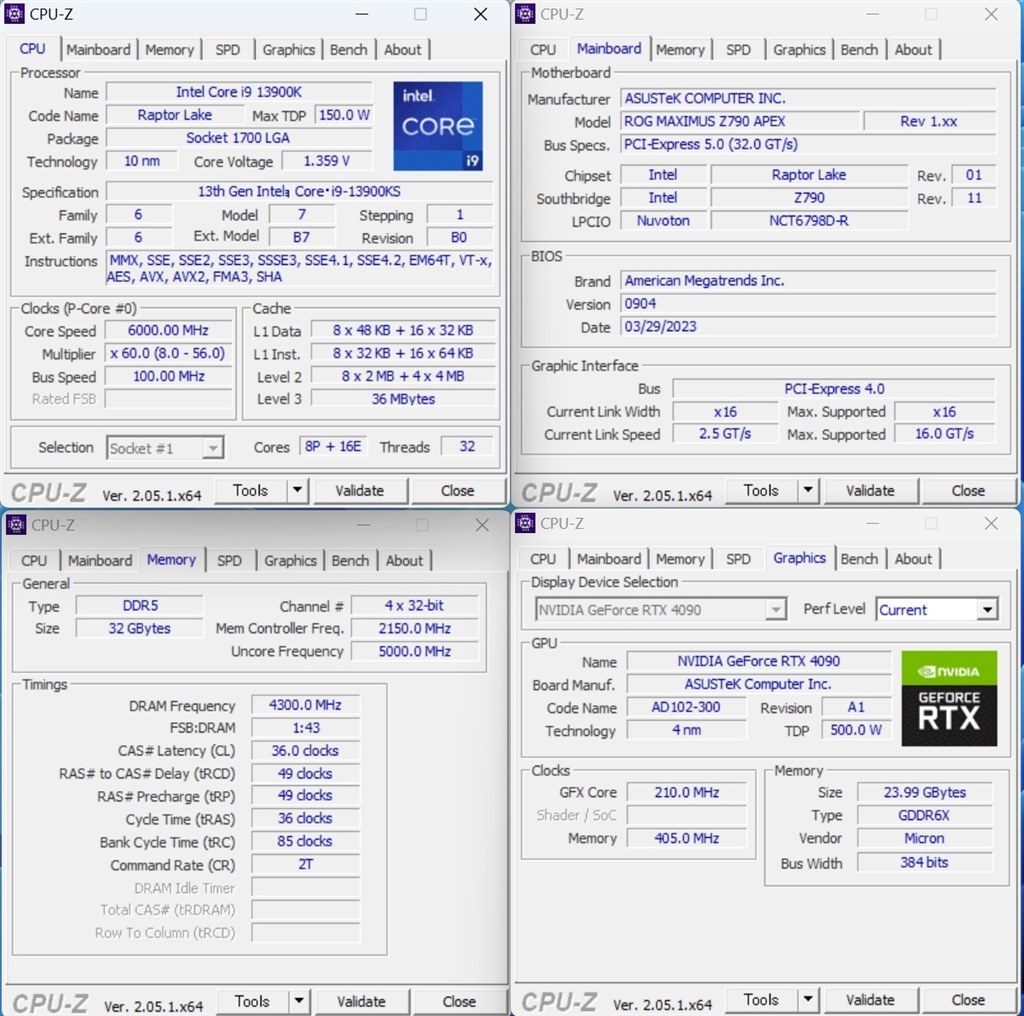This screenshot has width=1024, height=1016.
Task: Open Tools dropdown arrow in the Mainboard window
Action: coord(808,490)
